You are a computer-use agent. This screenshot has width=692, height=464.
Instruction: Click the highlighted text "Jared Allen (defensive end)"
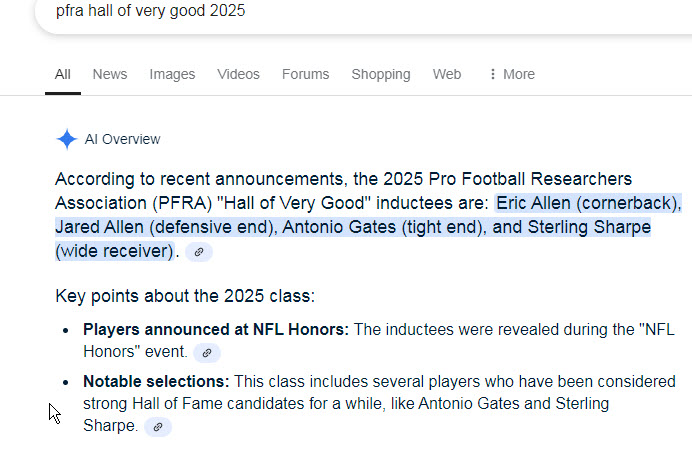[163, 228]
